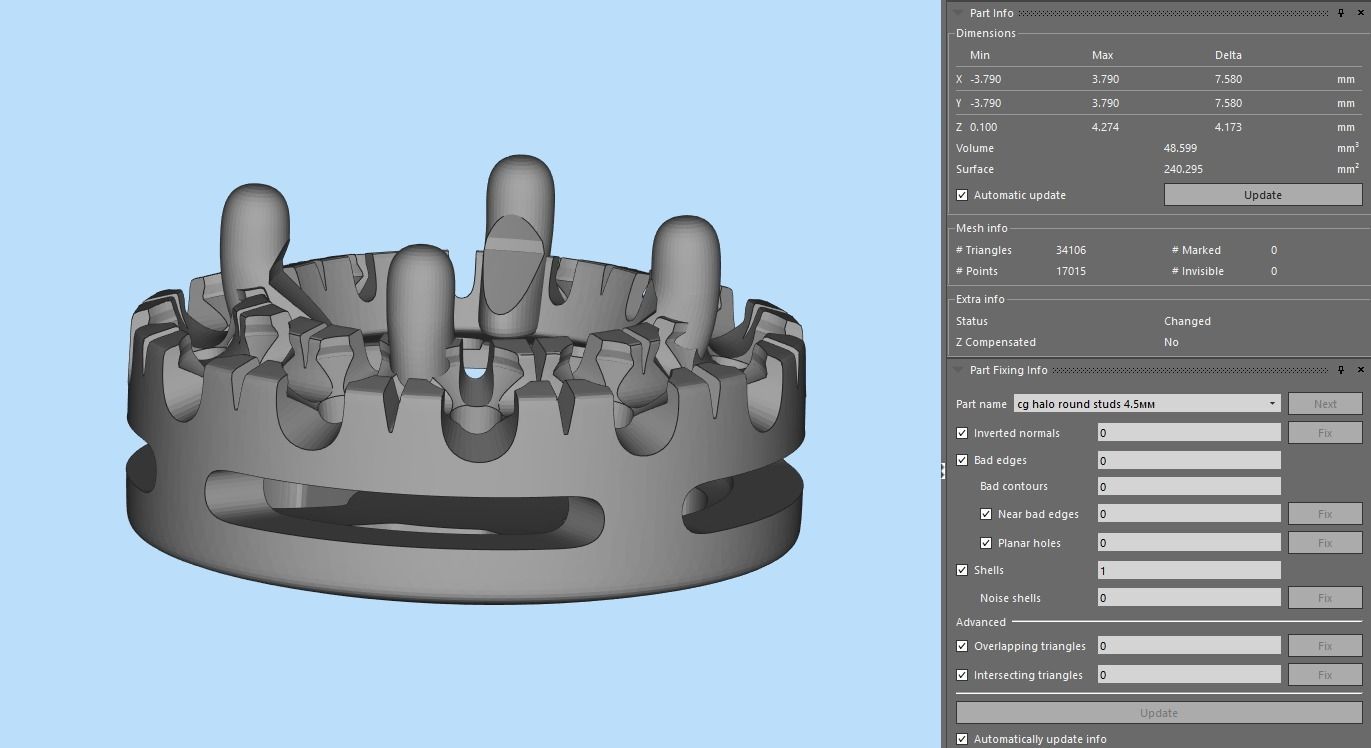Image resolution: width=1371 pixels, height=748 pixels.
Task: Click the Update button in Part Info
Action: (x=1263, y=195)
